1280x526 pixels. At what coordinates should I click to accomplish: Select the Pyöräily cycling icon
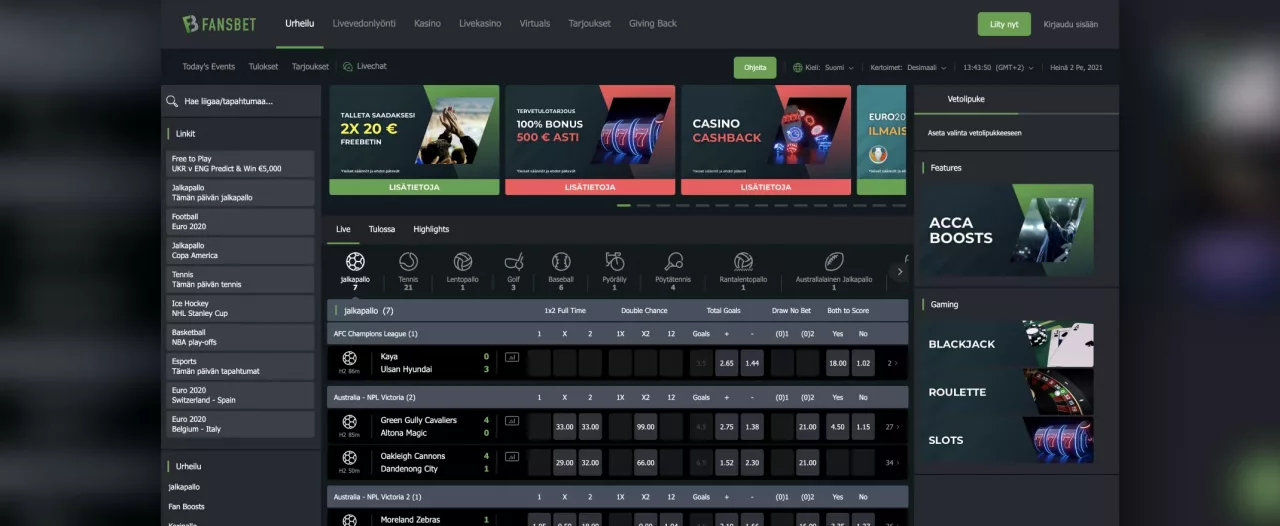615,262
